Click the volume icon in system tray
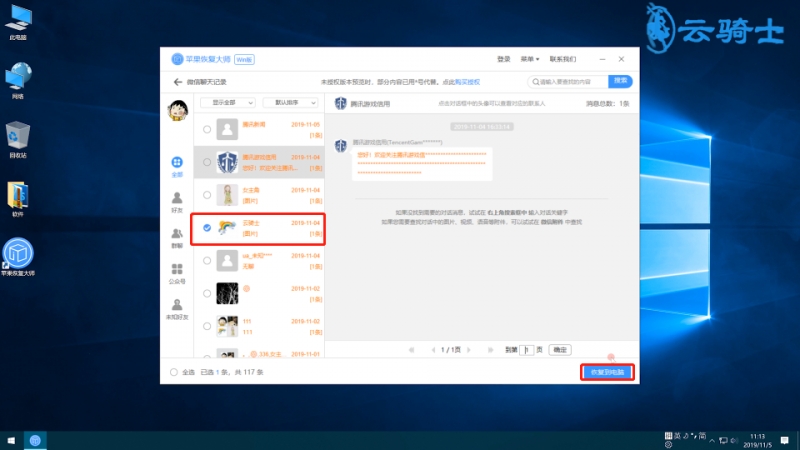The width and height of the screenshot is (800, 450). tap(734, 440)
